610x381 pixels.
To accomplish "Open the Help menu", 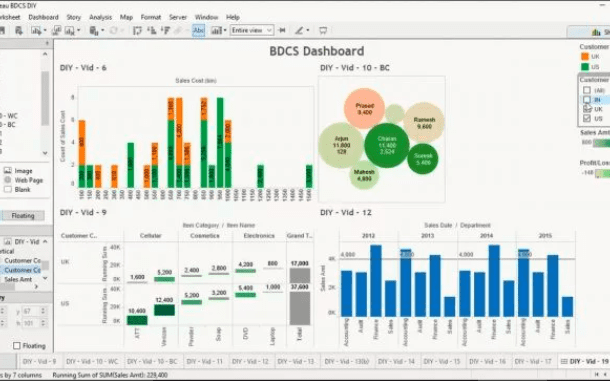I will click(233, 17).
